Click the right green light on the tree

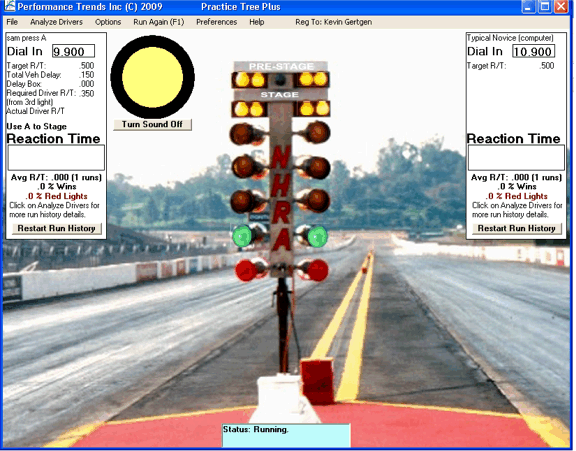coord(317,236)
